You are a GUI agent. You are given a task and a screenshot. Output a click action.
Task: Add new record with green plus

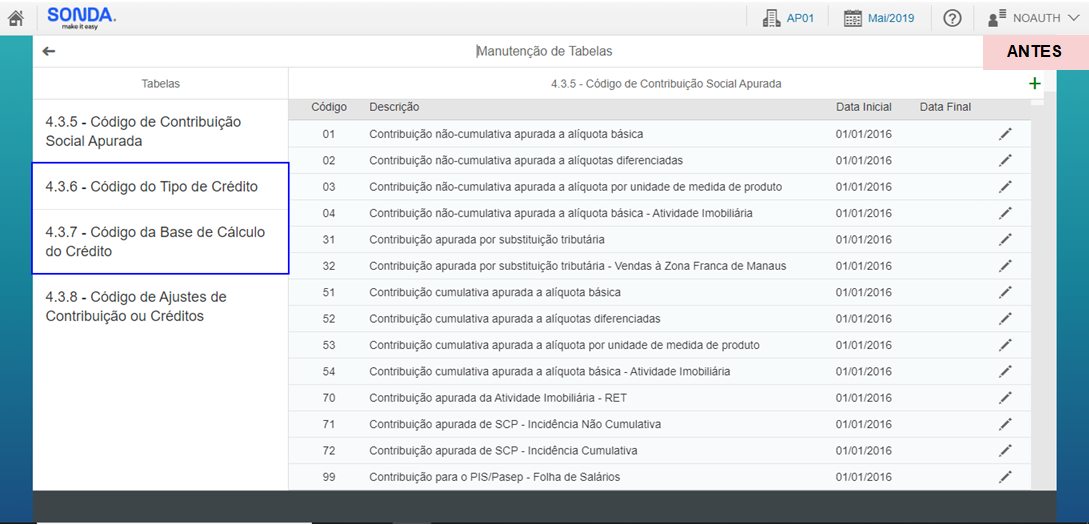[1034, 84]
